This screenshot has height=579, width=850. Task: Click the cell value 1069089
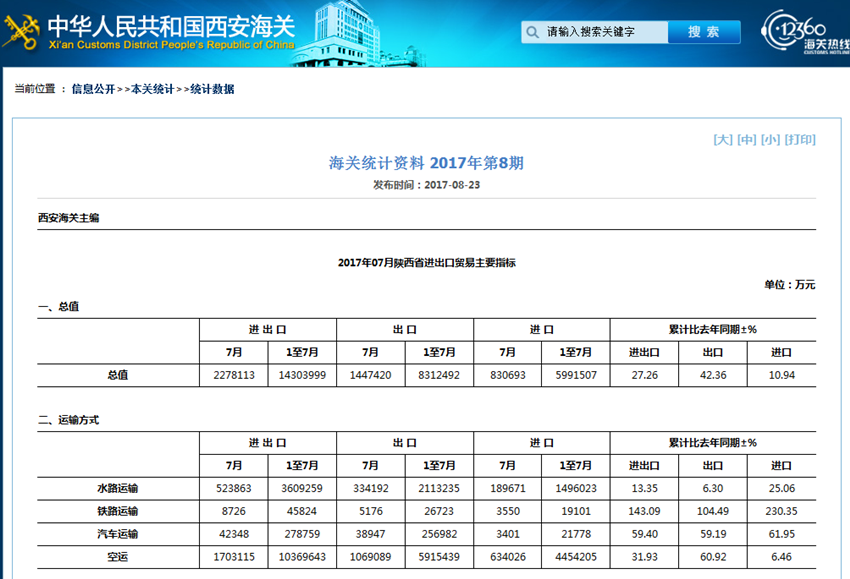coord(370,557)
